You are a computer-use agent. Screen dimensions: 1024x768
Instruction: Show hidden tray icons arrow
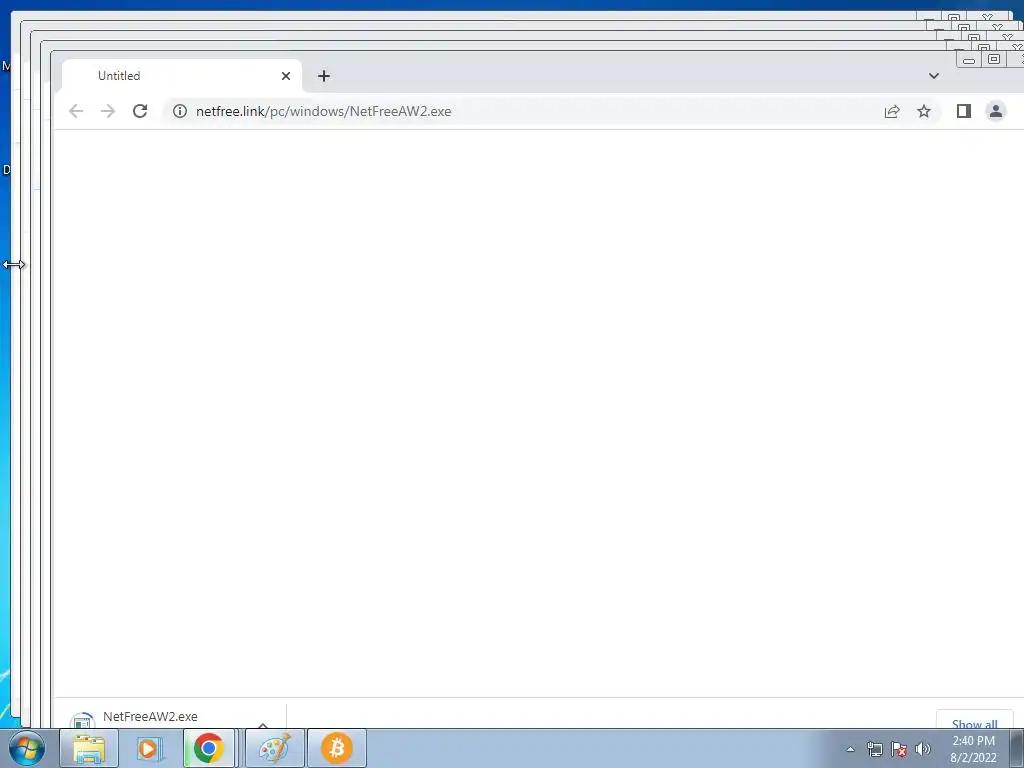[850, 749]
